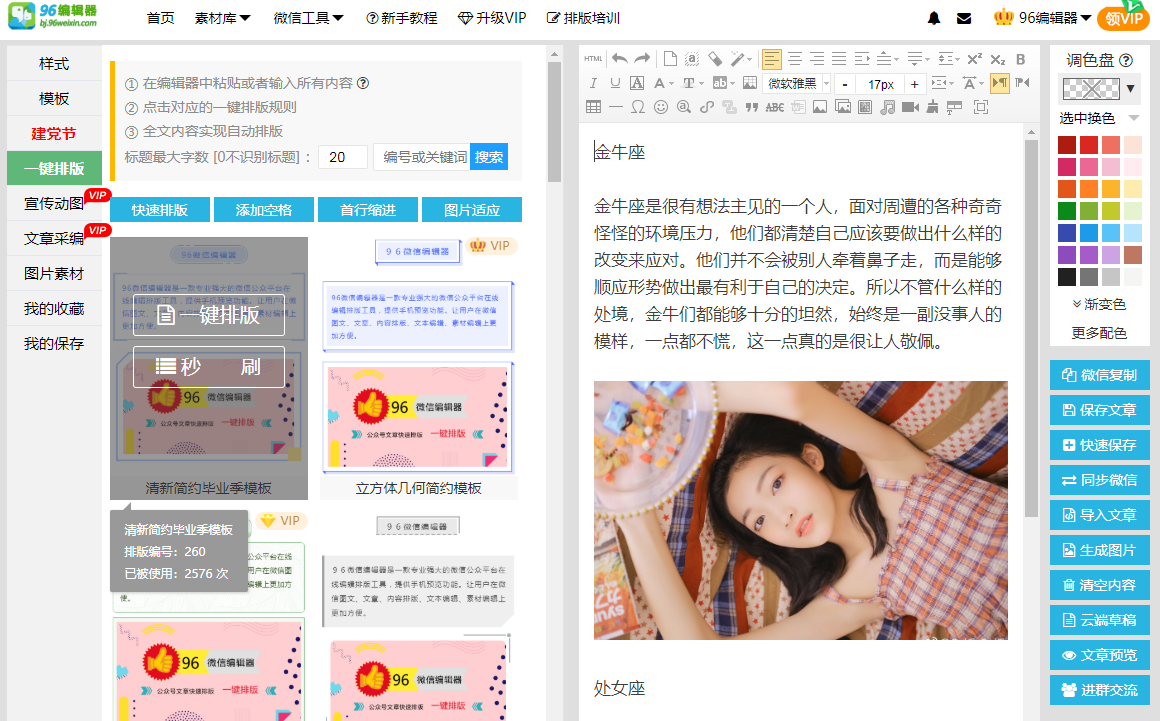
Task: Toggle bold formatting
Action: [1019, 60]
